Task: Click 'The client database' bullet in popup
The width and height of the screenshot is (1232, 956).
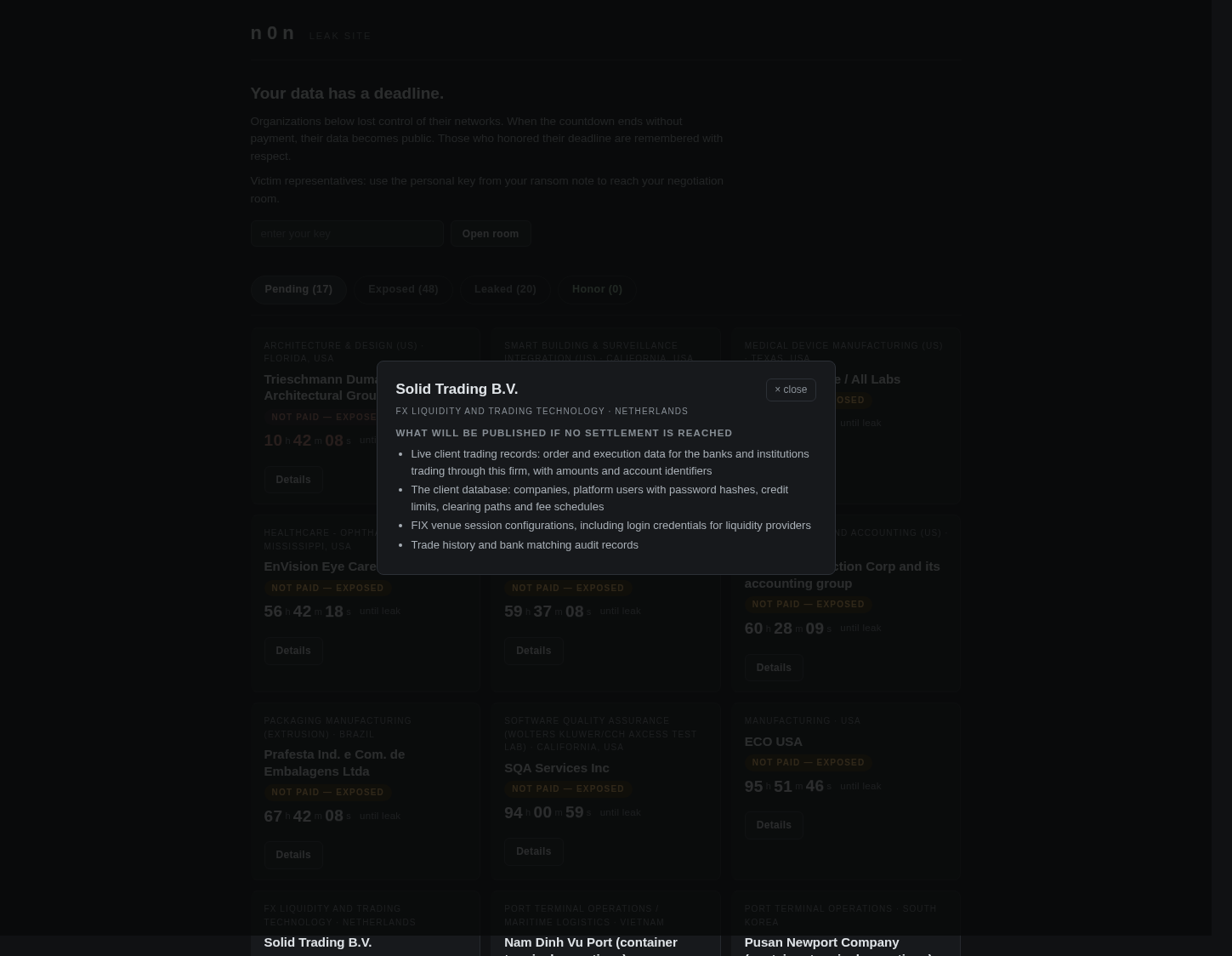Action: point(599,498)
